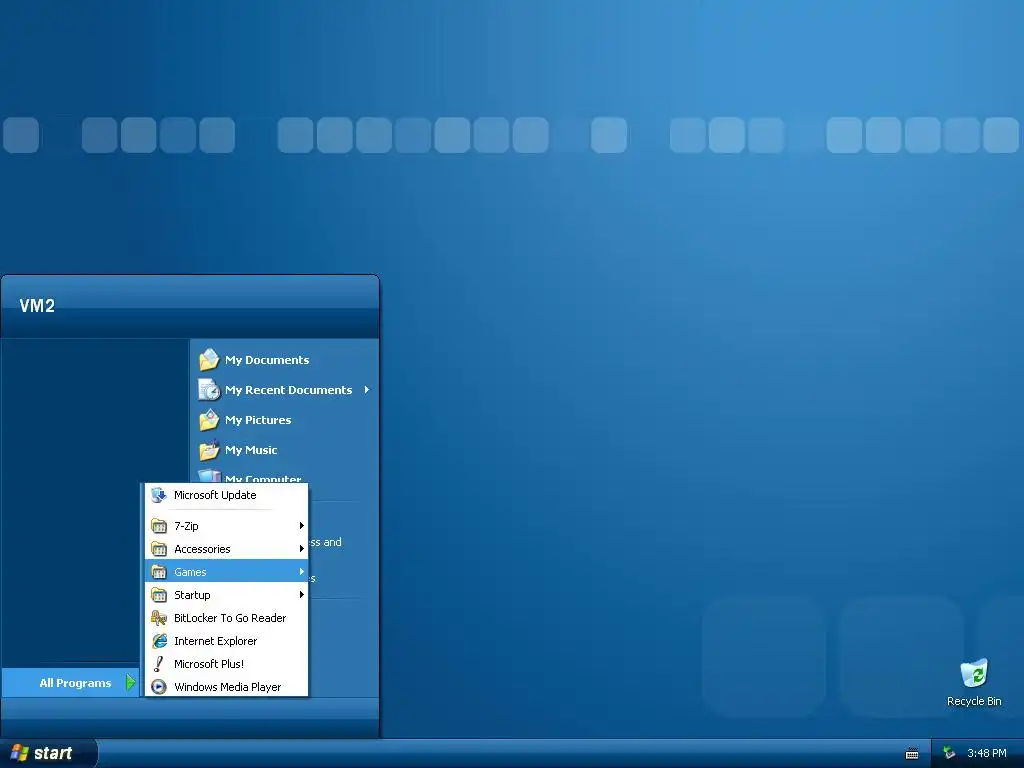Open the Microsoft Update icon

159,495
